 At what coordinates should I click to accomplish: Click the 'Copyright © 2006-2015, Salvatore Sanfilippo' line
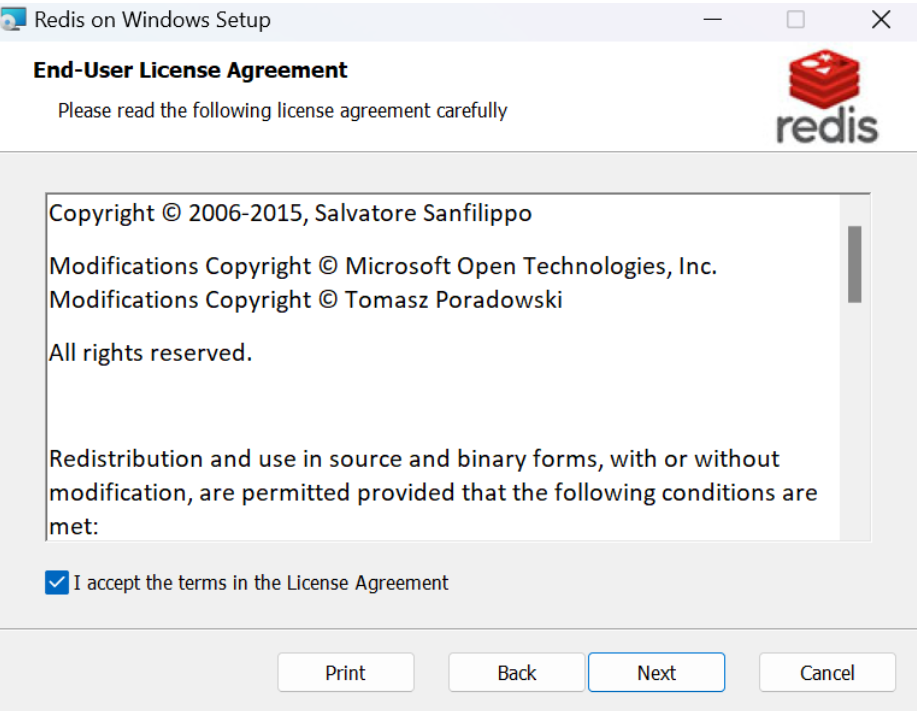[290, 213]
